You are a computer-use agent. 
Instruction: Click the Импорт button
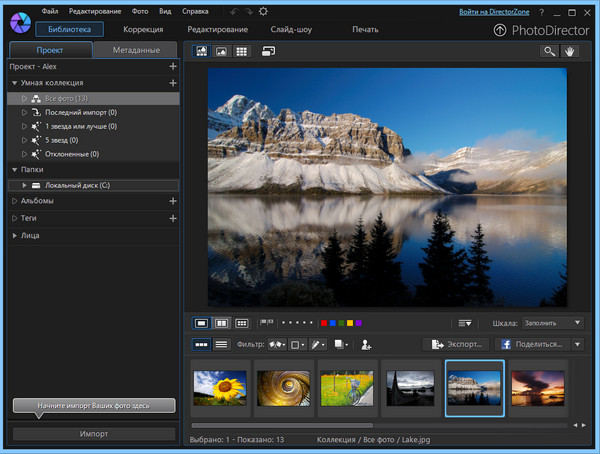click(94, 434)
